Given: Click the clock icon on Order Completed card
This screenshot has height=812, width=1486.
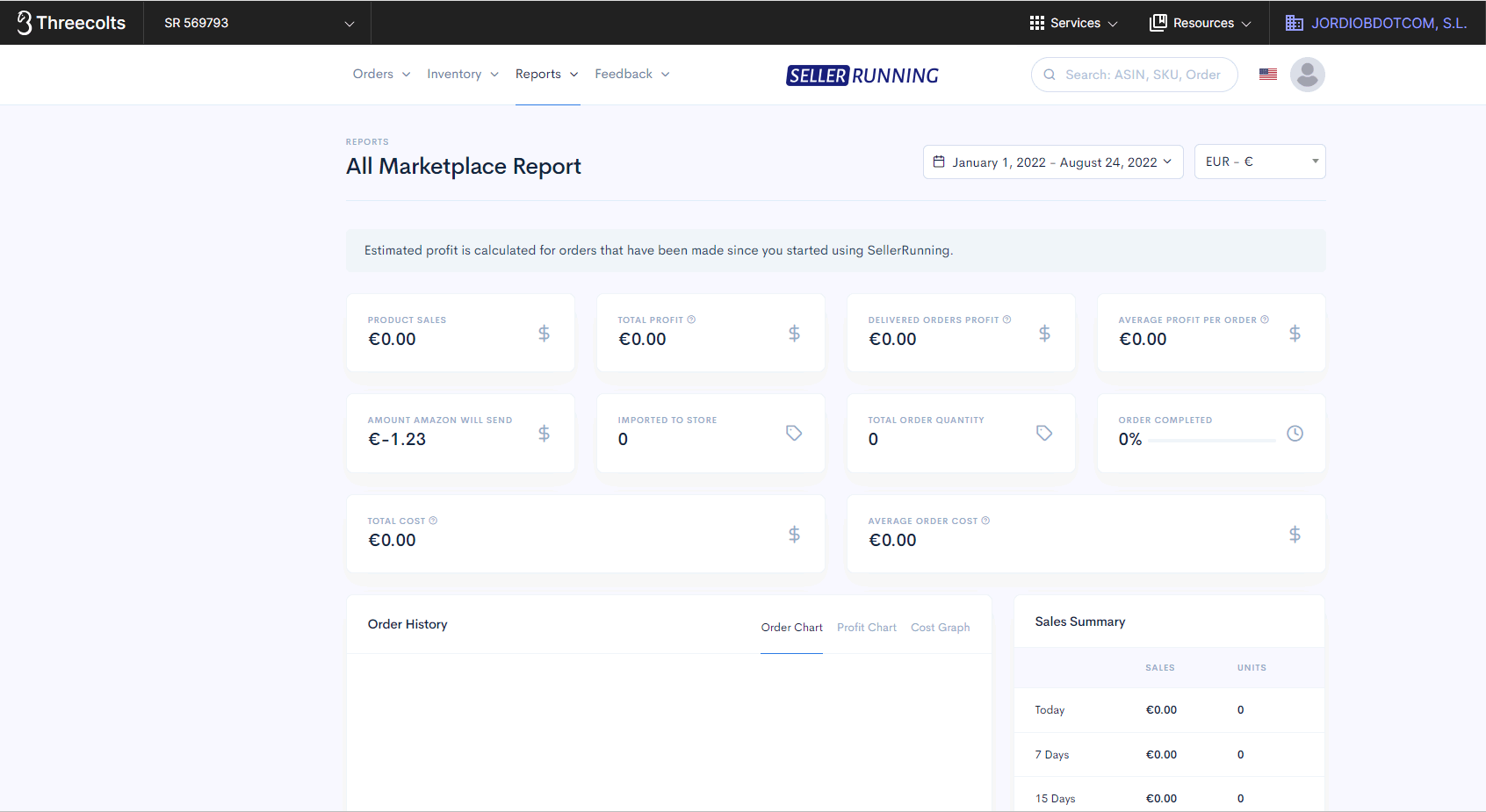Looking at the screenshot, I should click(1295, 433).
